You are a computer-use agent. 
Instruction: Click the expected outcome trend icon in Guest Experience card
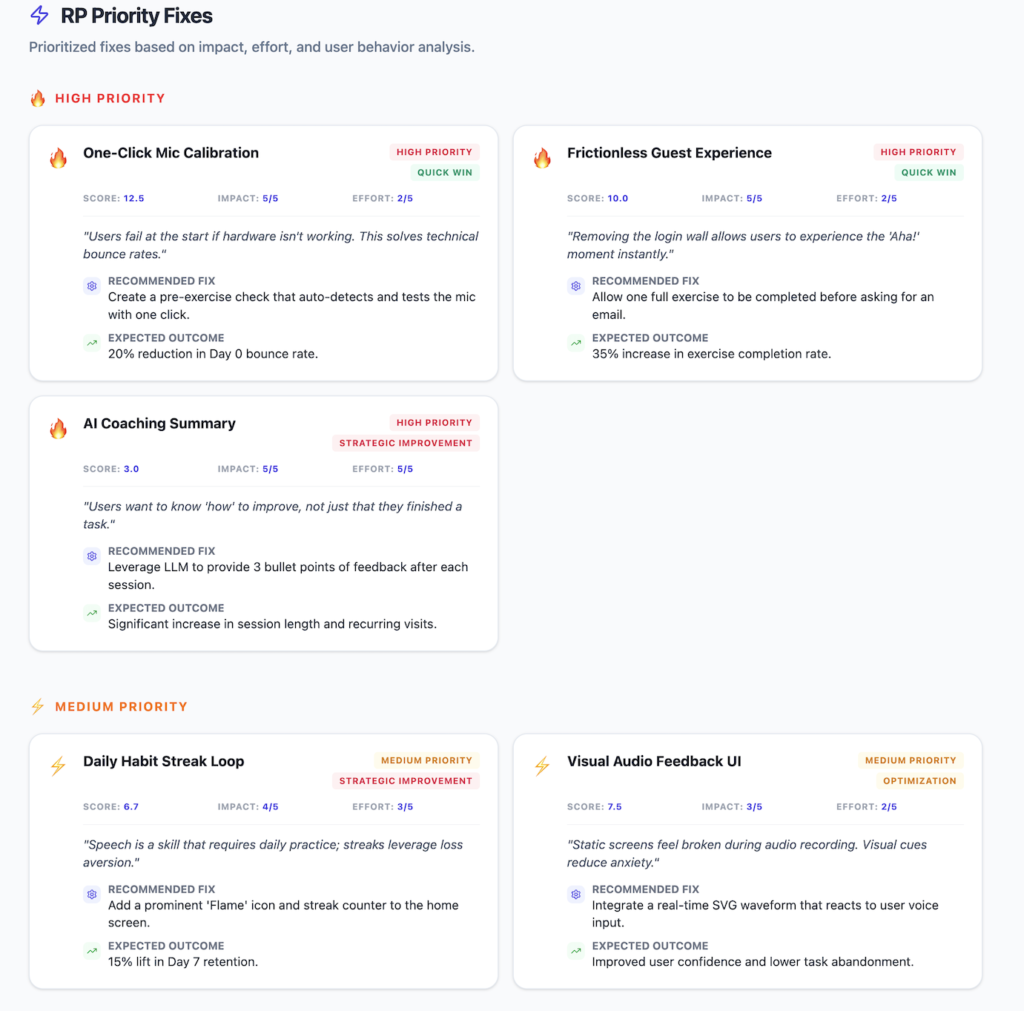click(x=576, y=342)
